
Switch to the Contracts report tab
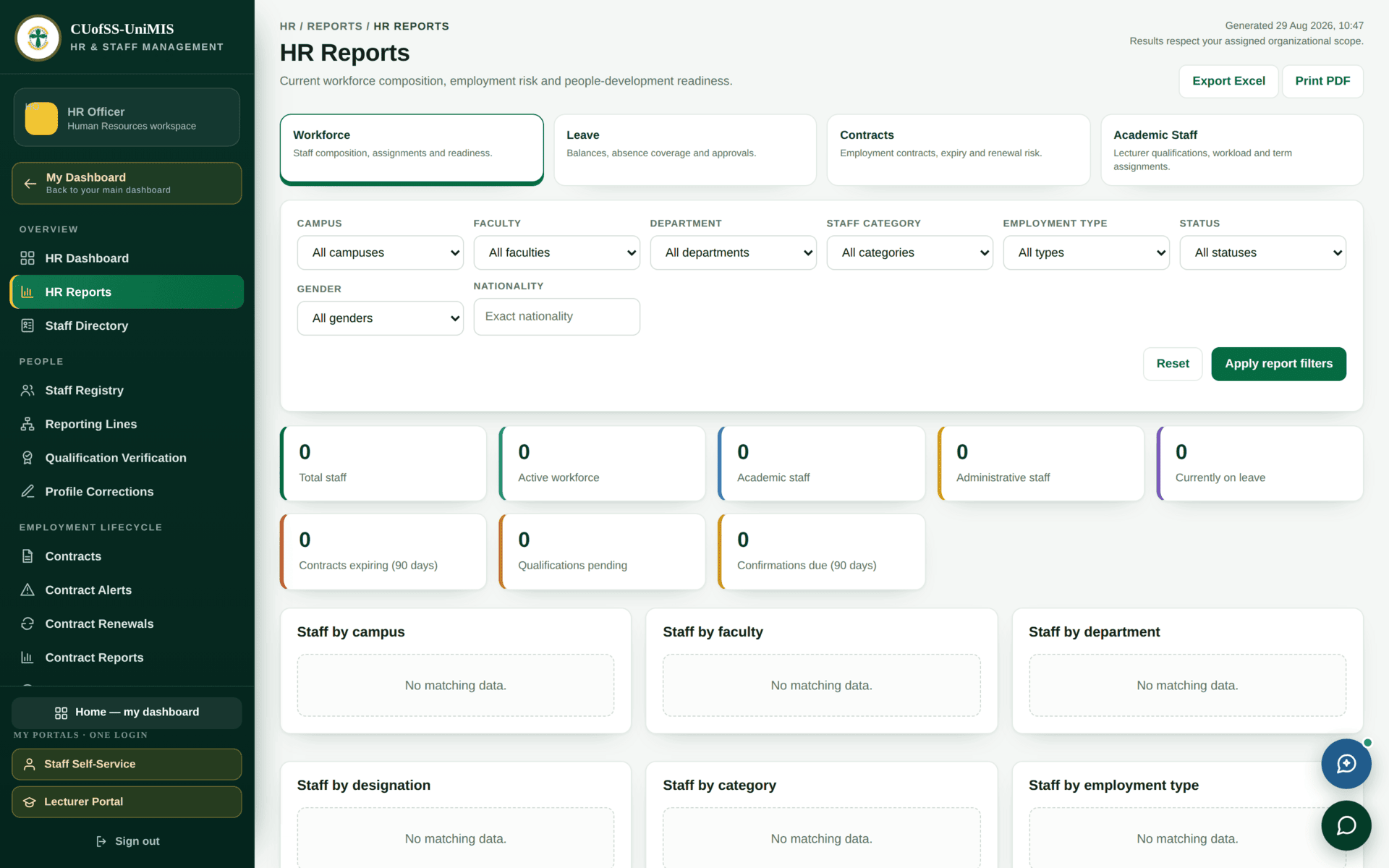point(959,150)
